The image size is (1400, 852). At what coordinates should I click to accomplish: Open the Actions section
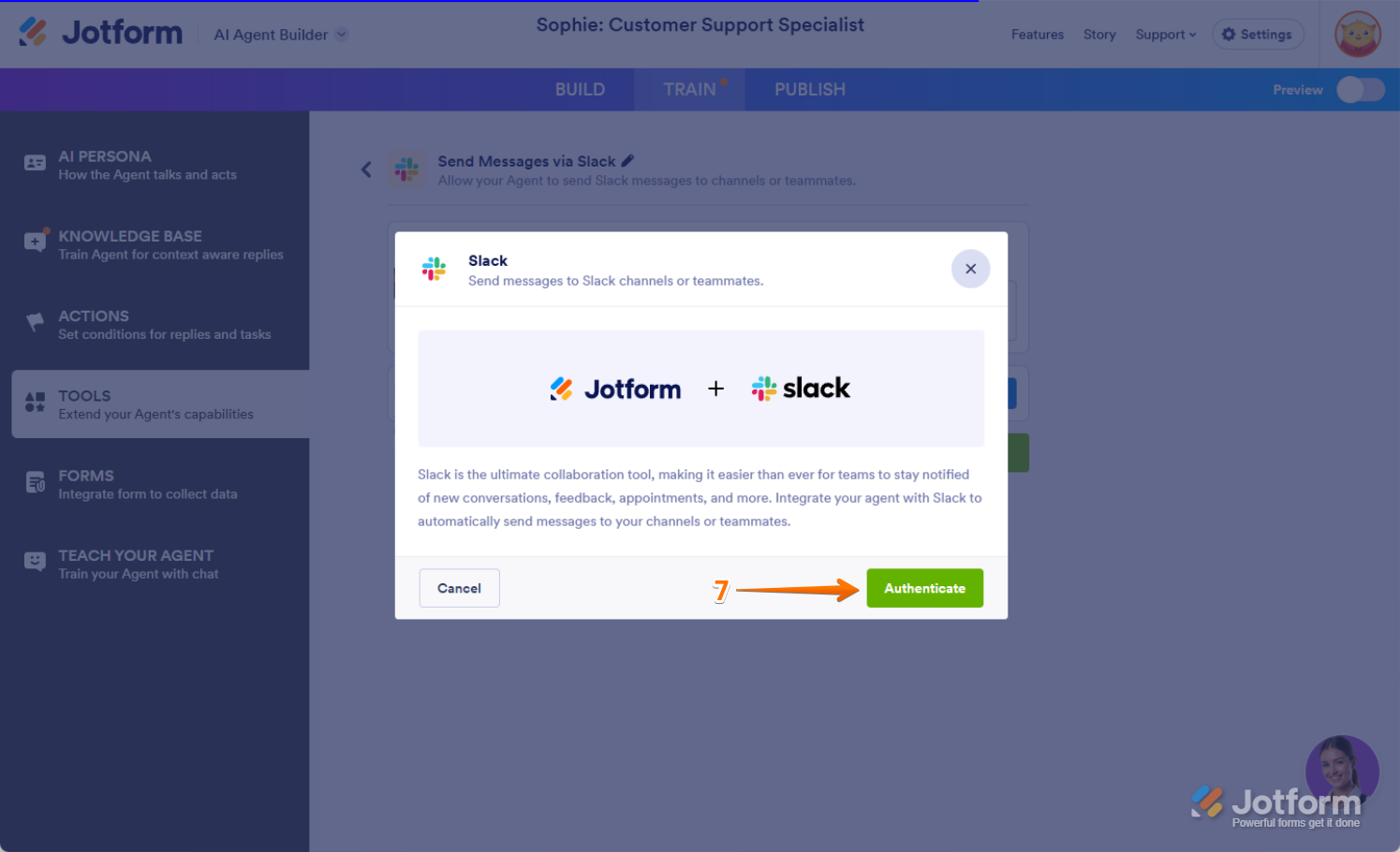pos(160,324)
